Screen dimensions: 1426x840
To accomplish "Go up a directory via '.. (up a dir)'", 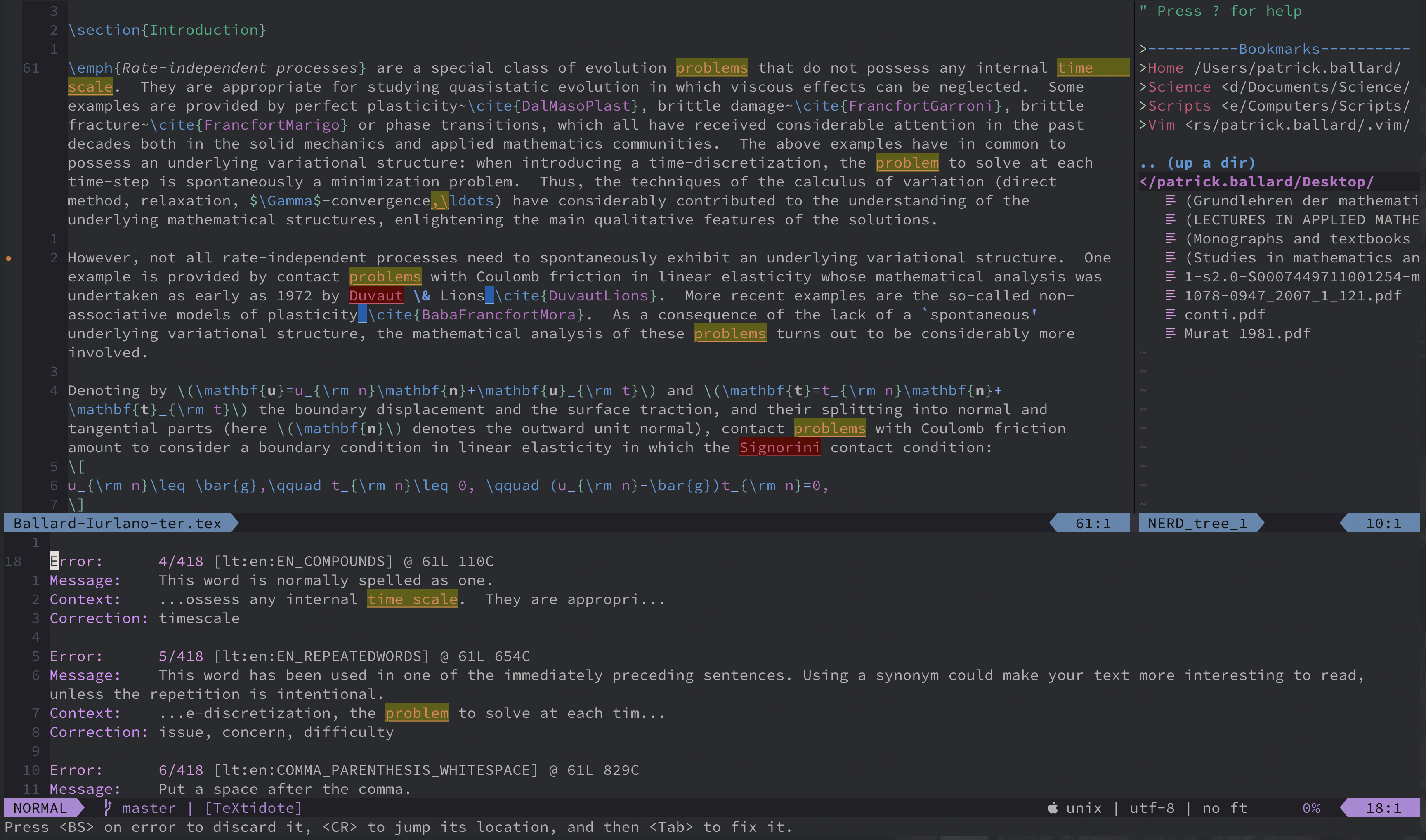I will coord(1198,163).
